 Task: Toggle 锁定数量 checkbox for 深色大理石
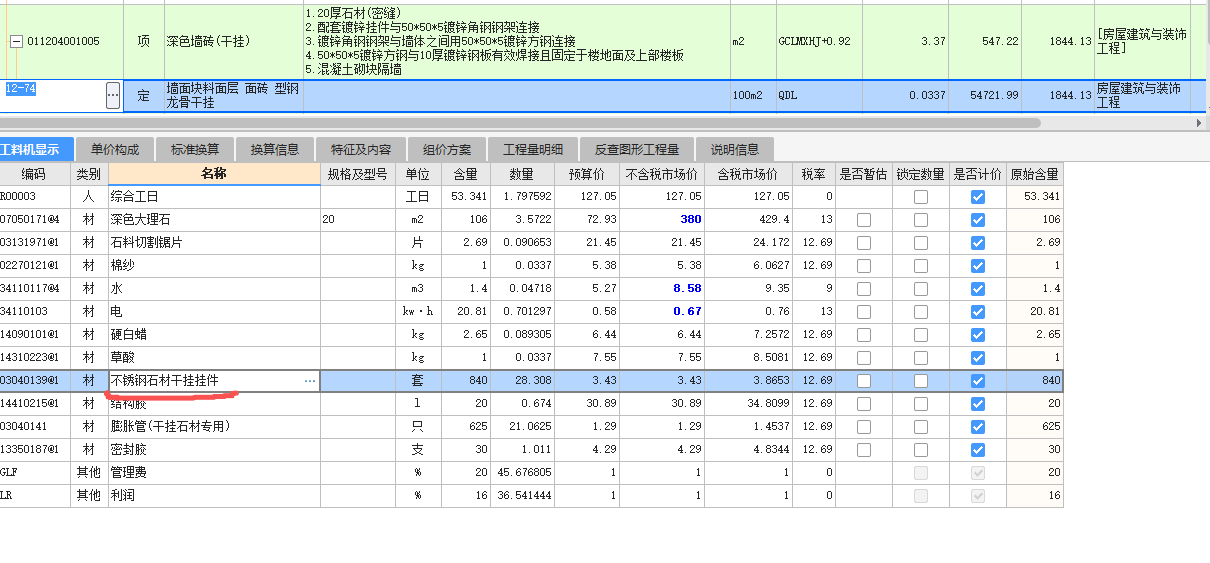point(920,220)
